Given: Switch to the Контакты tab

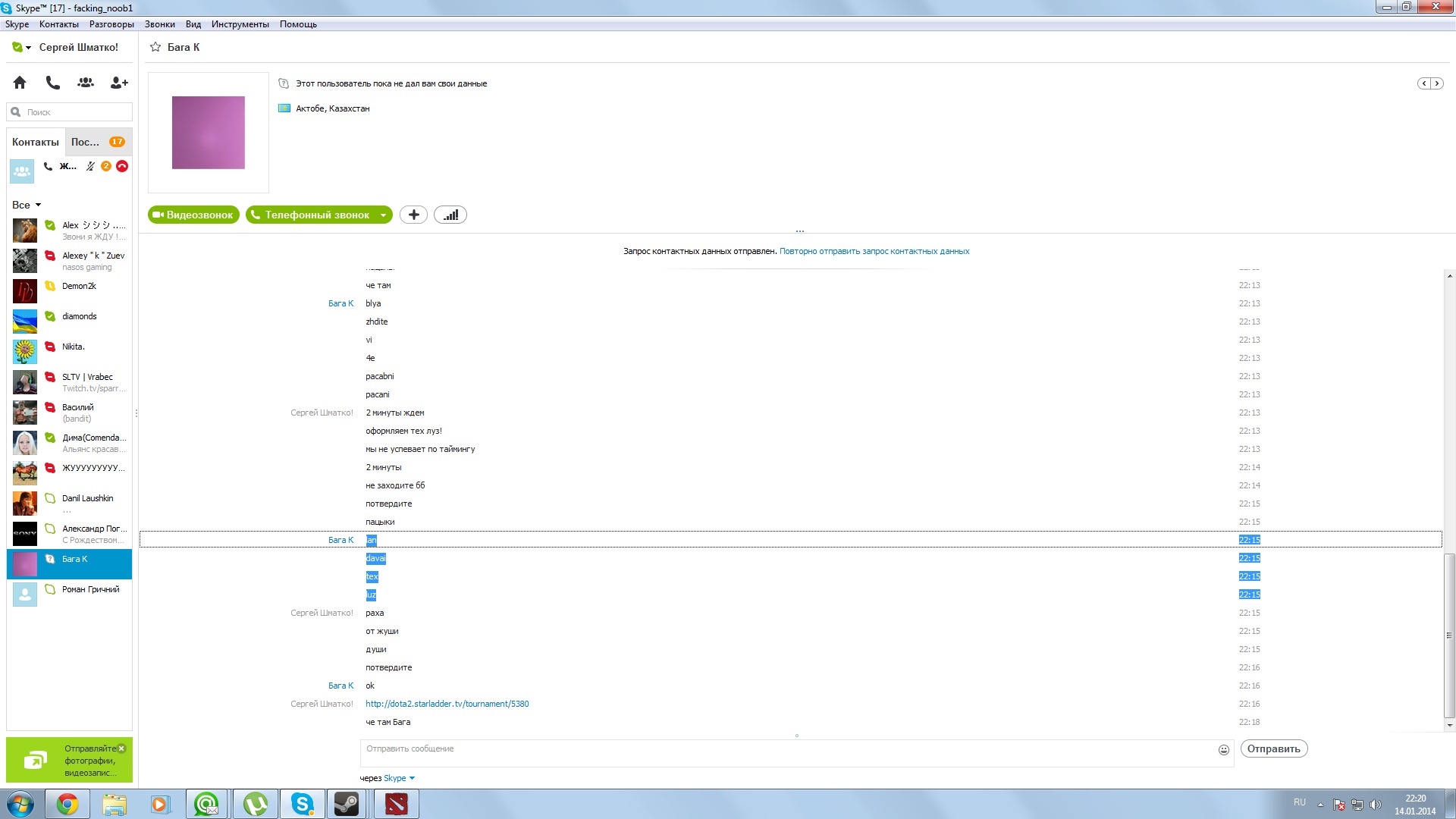Looking at the screenshot, I should click(x=36, y=142).
